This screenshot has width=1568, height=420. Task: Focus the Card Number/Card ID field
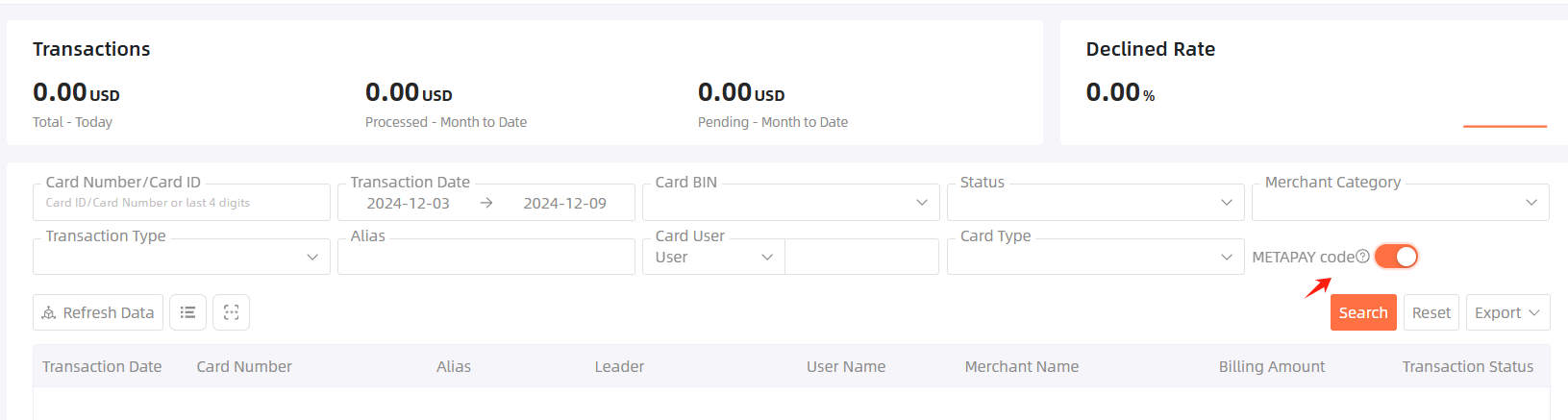point(182,203)
